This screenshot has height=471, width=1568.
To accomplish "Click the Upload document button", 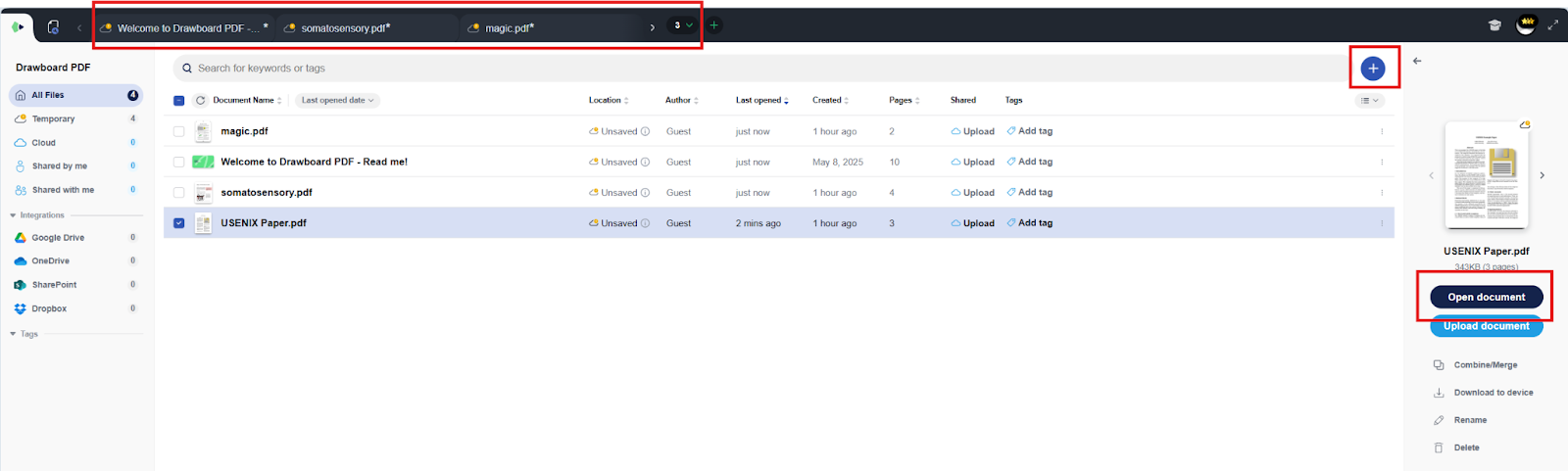I will pyautogui.click(x=1487, y=326).
